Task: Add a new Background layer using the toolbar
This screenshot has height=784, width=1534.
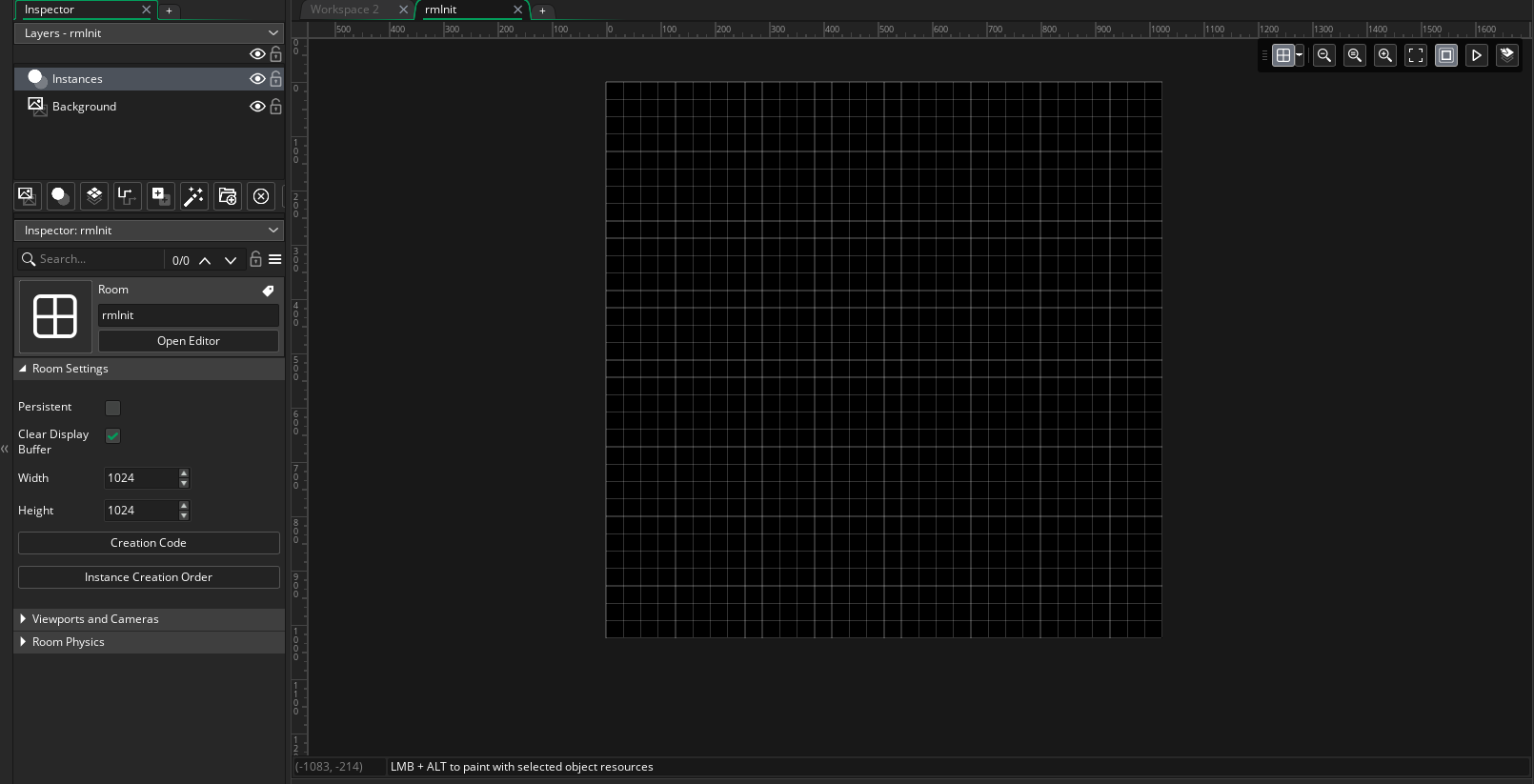Action: (x=27, y=196)
